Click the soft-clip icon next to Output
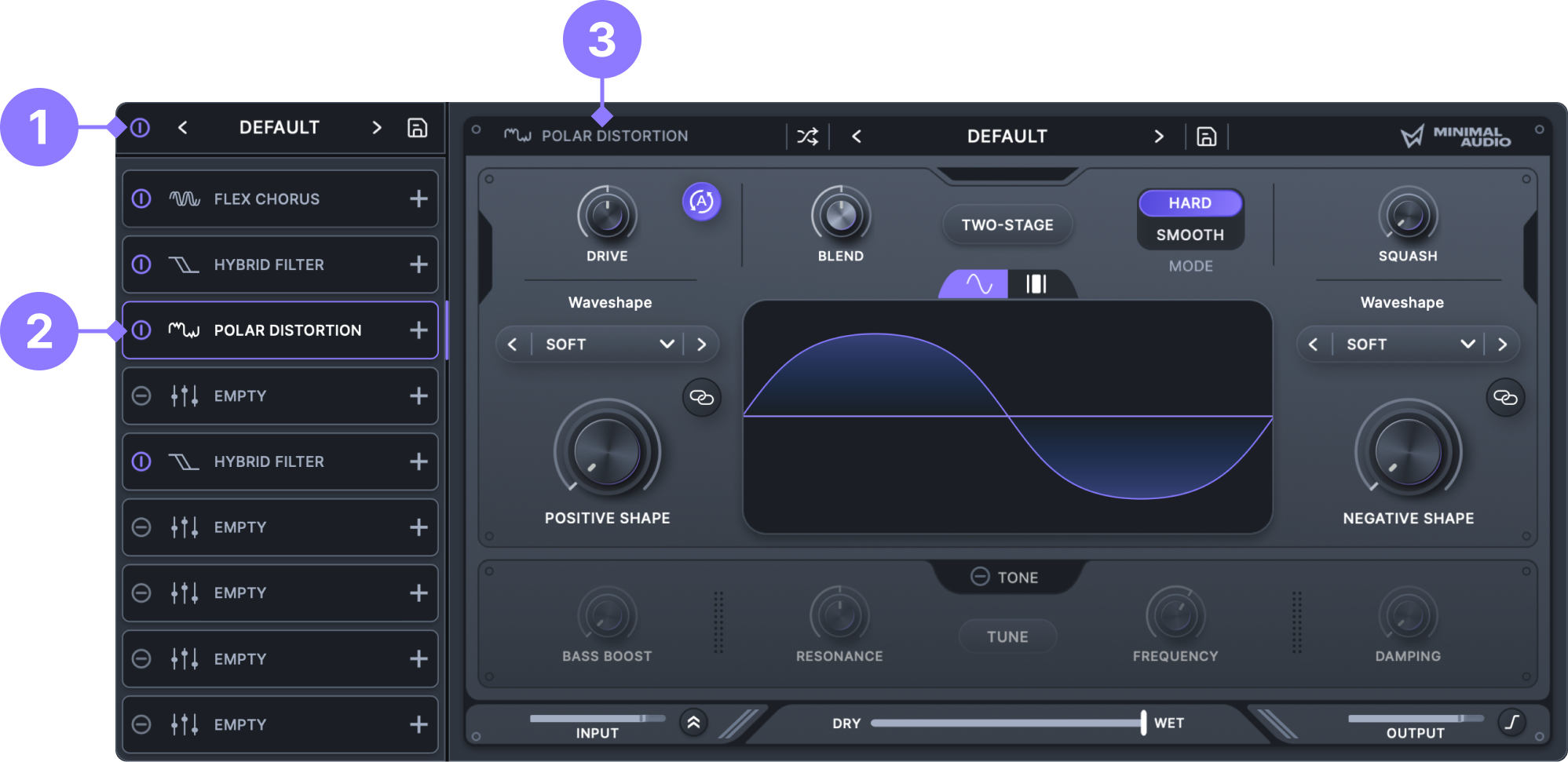Viewport: 1568px width, 762px height. (x=1513, y=722)
